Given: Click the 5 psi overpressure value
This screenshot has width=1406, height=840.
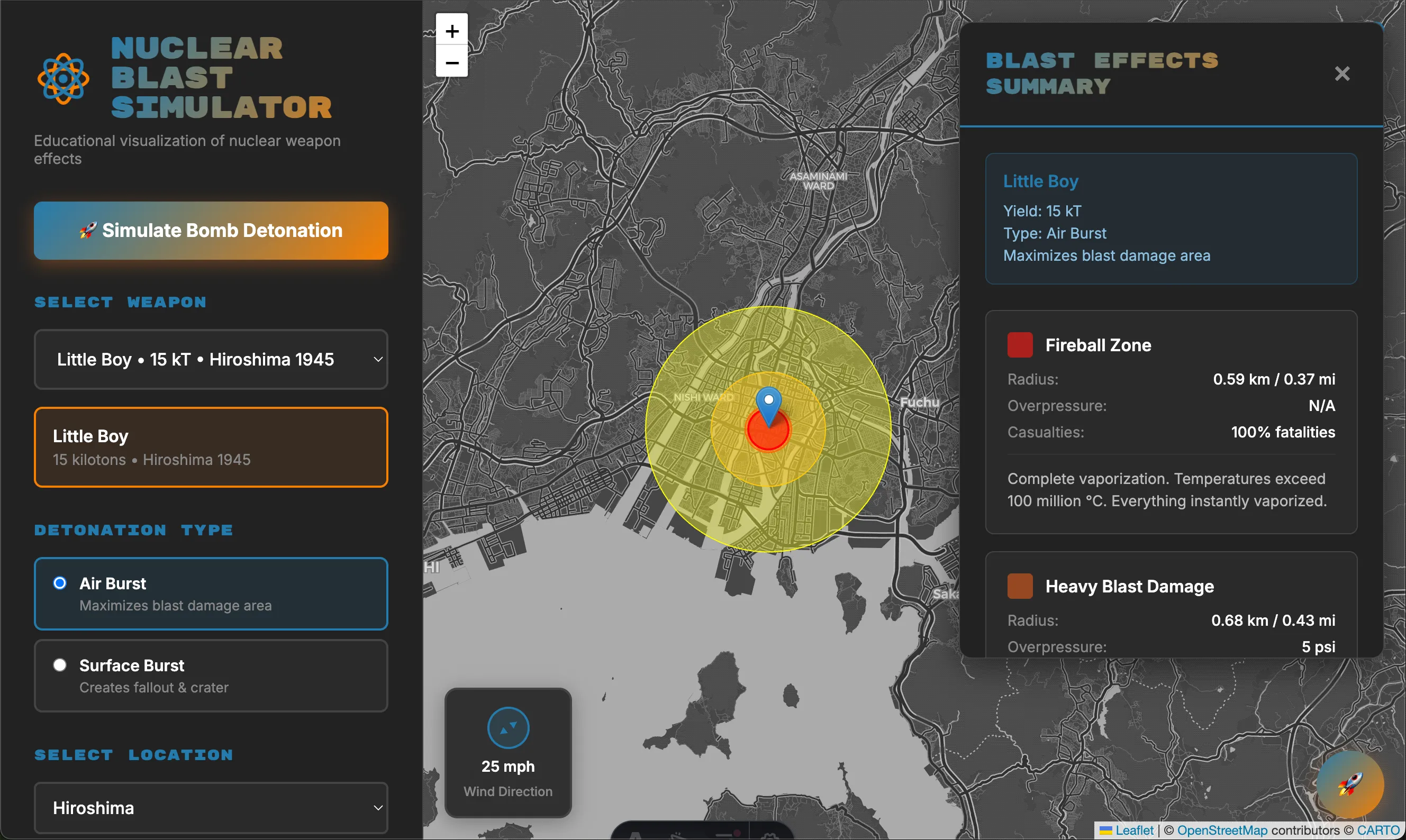Looking at the screenshot, I should (1318, 647).
